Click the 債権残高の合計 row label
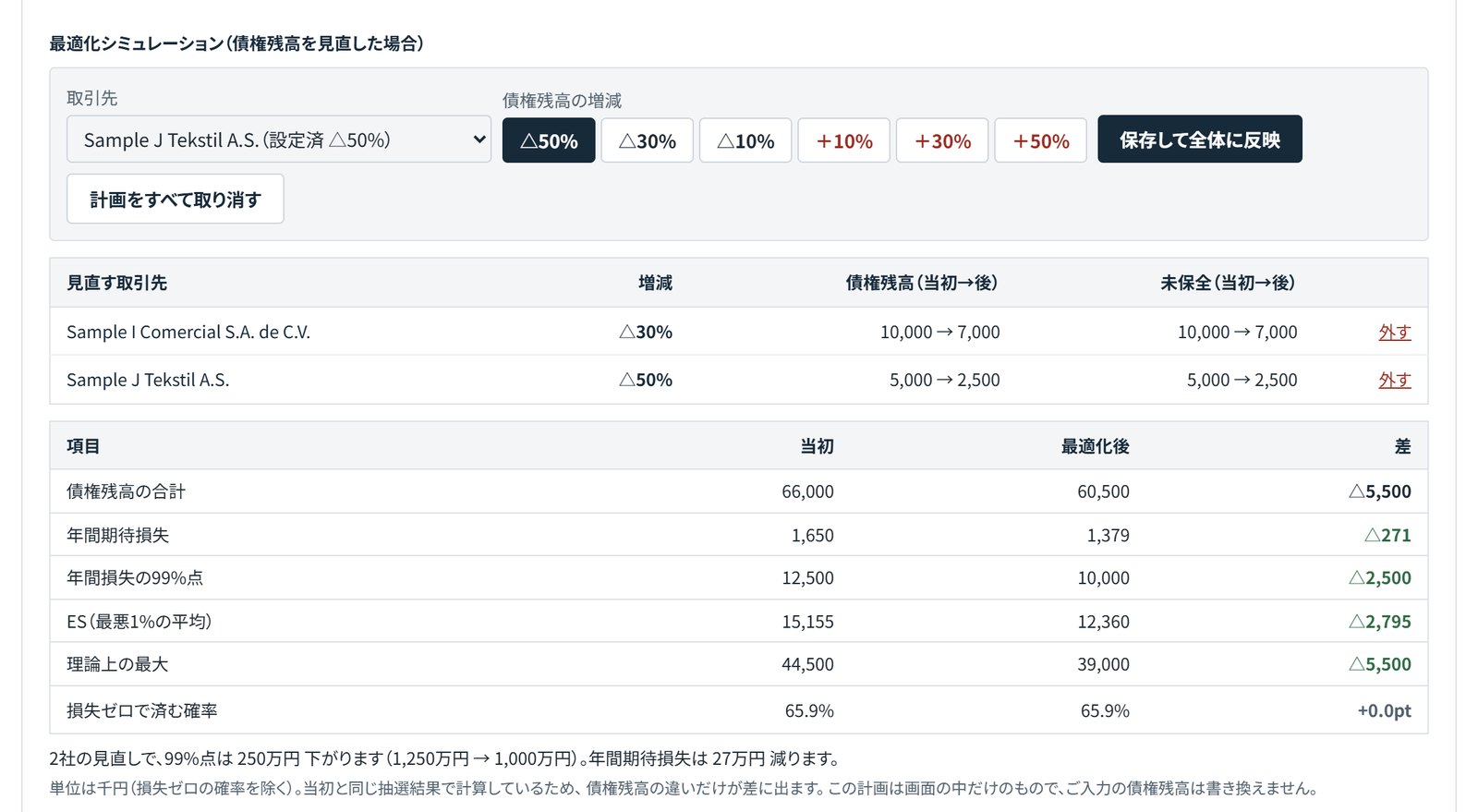The image size is (1478, 812). point(126,491)
